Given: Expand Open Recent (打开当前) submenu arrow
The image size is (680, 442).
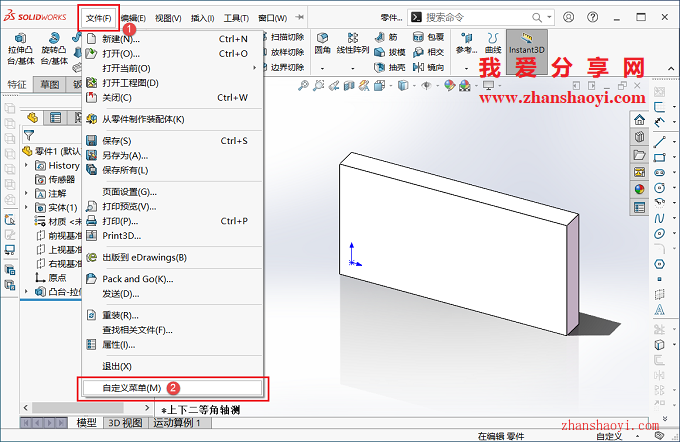Looking at the screenshot, I should point(255,68).
